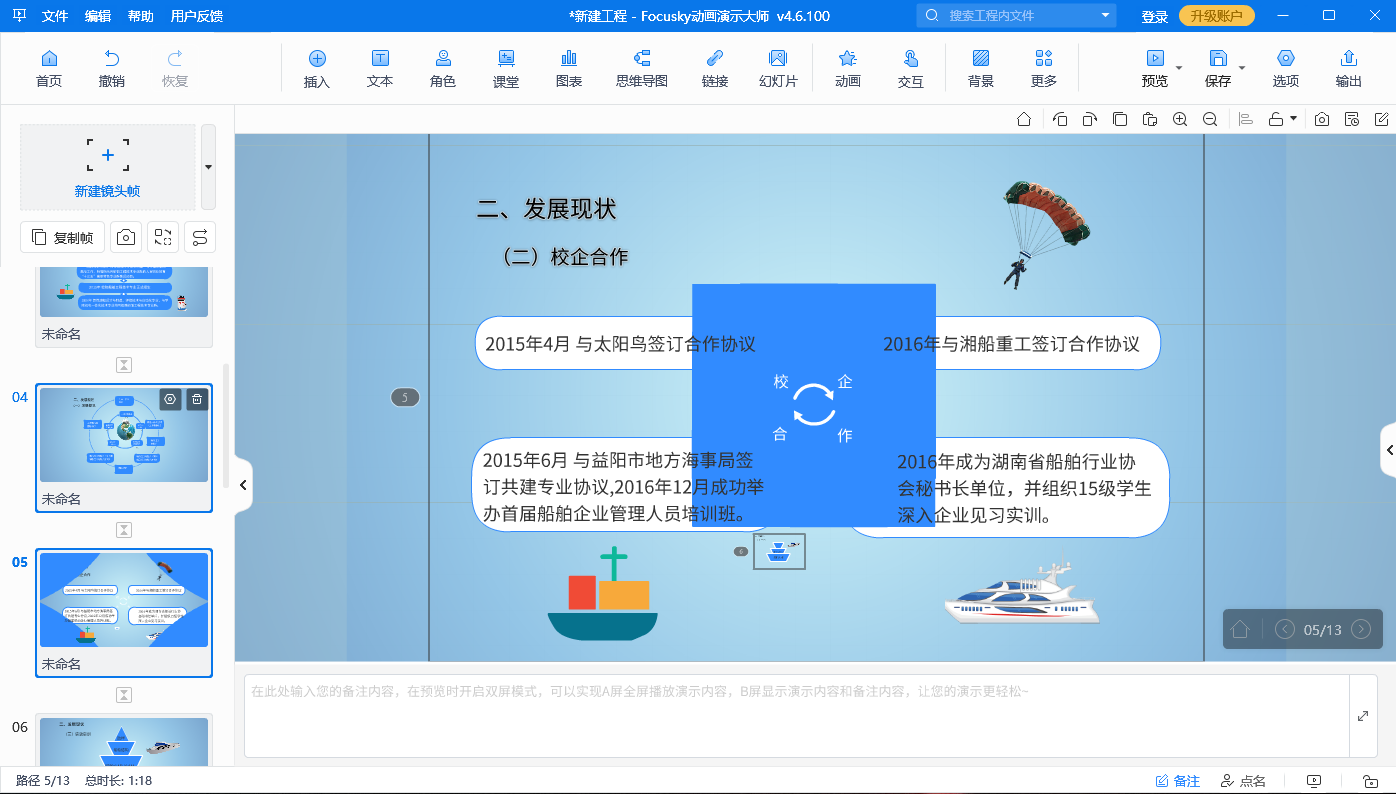
Task: Click the 链接 link tool
Action: click(715, 68)
